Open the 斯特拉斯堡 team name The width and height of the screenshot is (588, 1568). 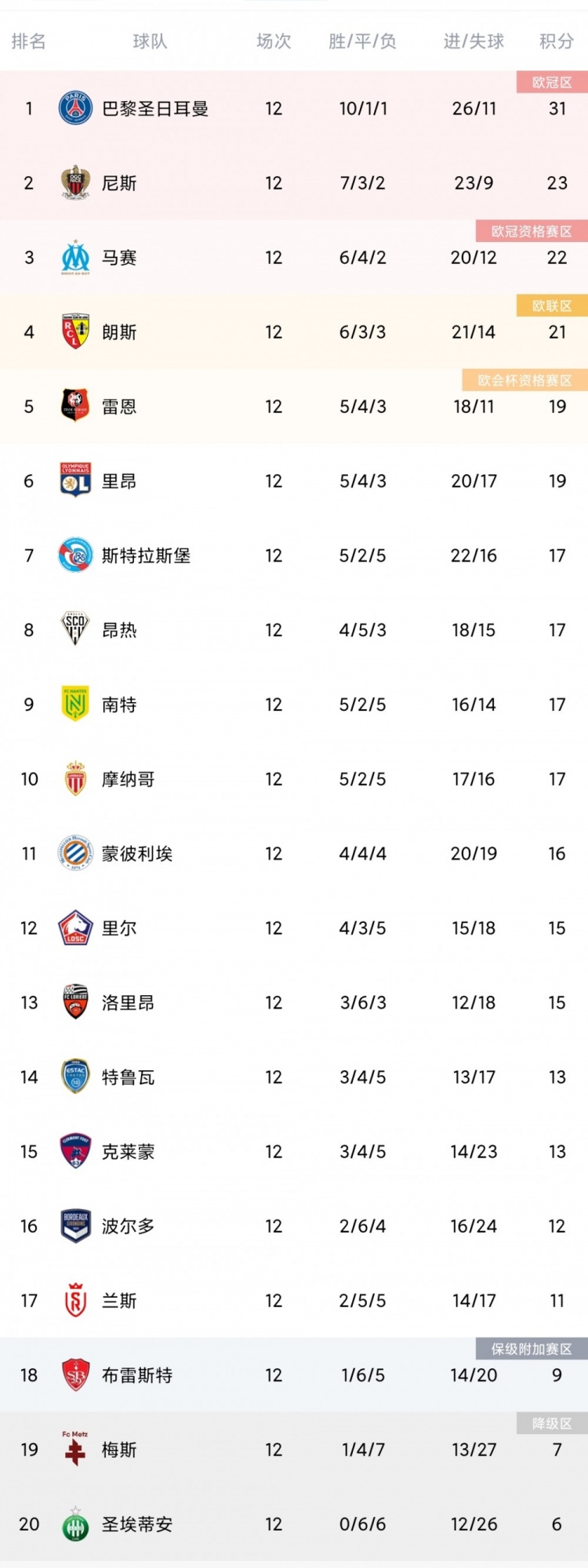click(x=146, y=556)
